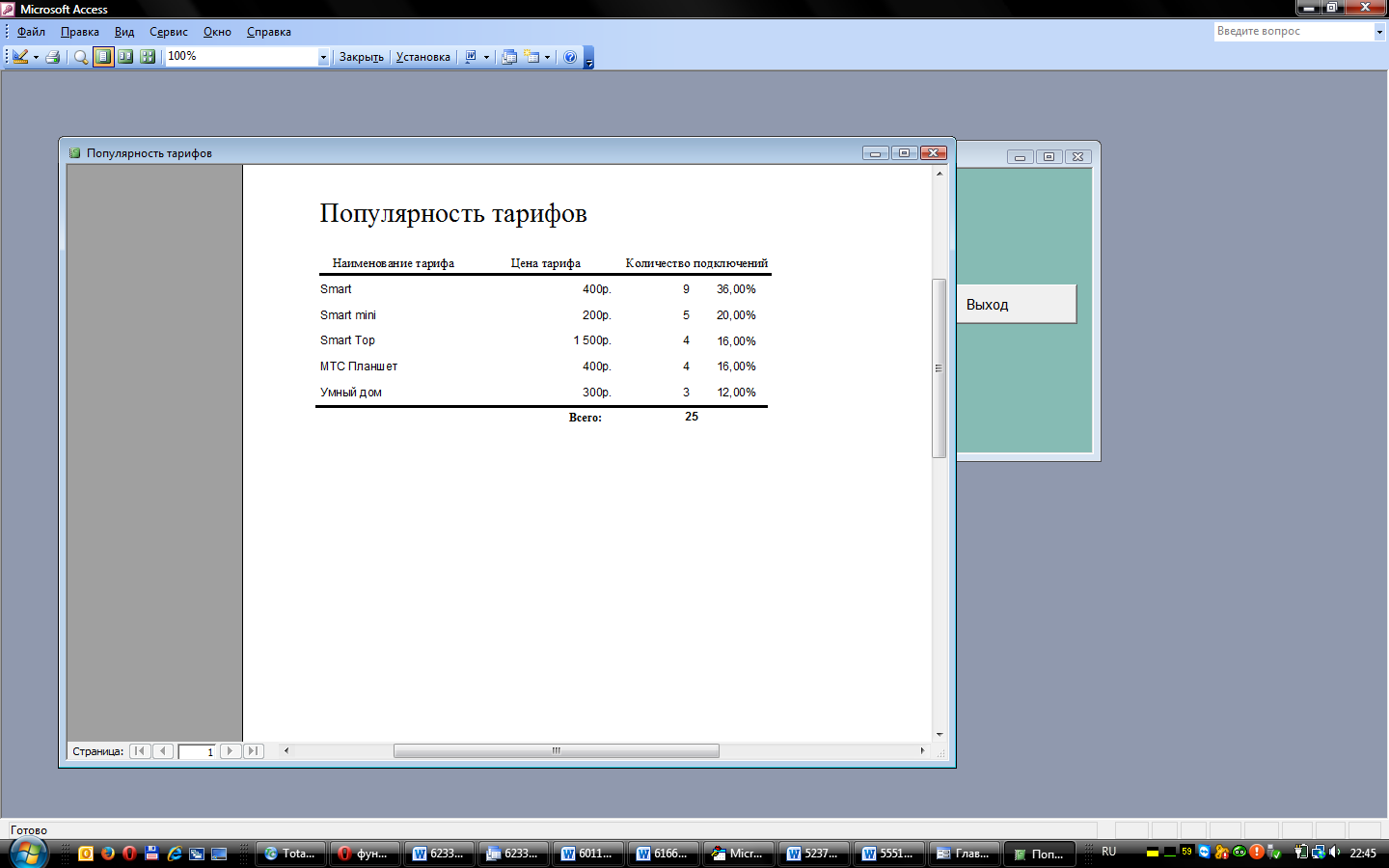This screenshot has width=1389, height=868.
Task: Click the Database Window icon
Action: point(509,57)
